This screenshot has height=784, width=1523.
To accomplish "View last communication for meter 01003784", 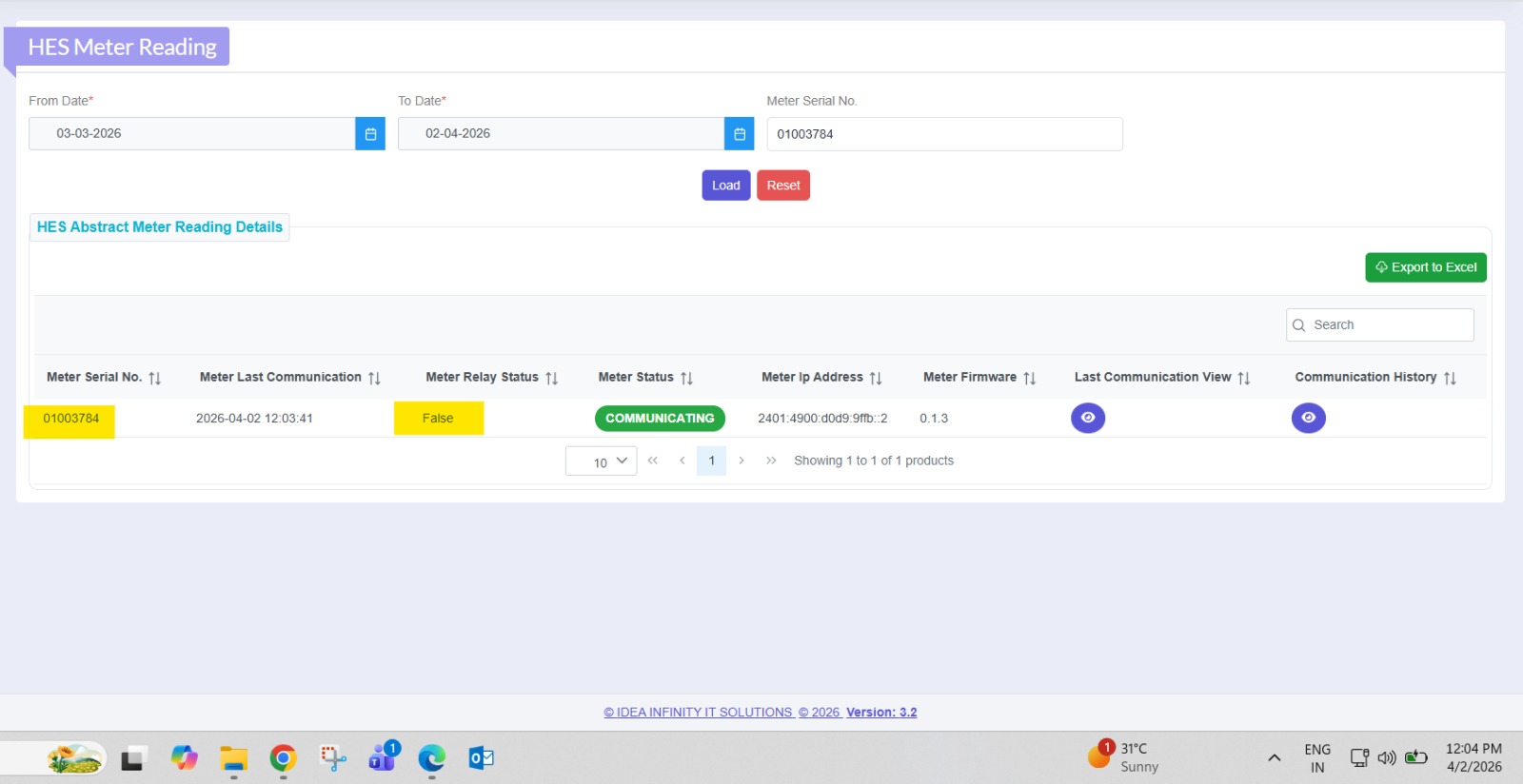I will [1088, 418].
